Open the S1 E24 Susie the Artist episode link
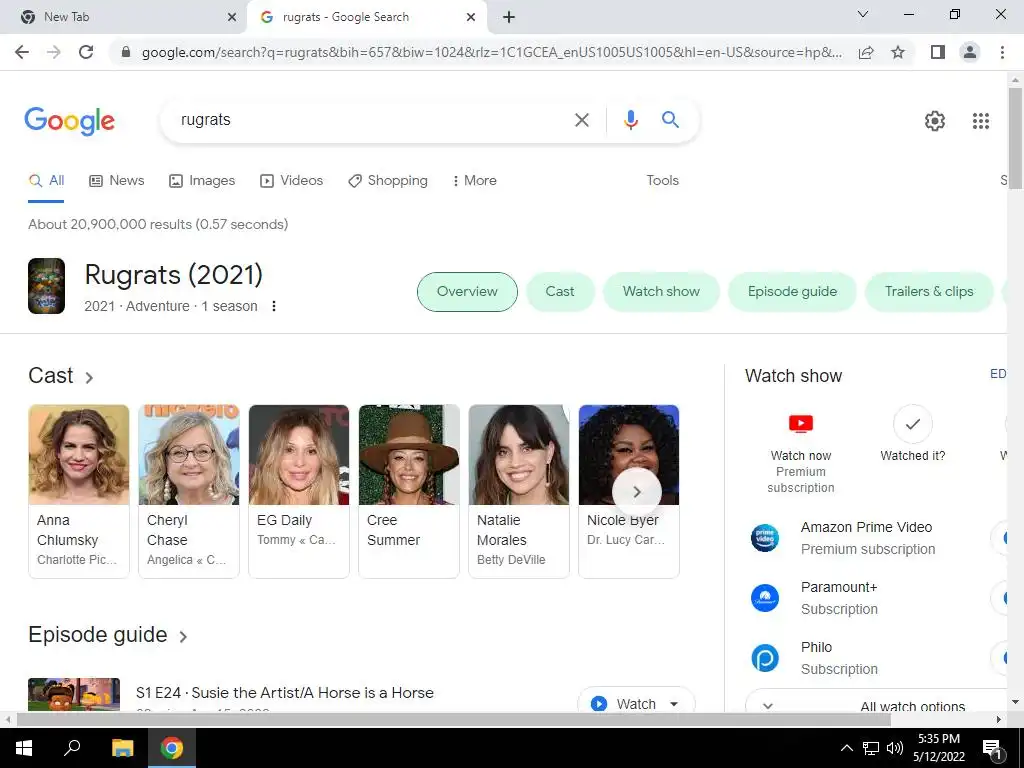The image size is (1024, 768). pyautogui.click(x=285, y=693)
